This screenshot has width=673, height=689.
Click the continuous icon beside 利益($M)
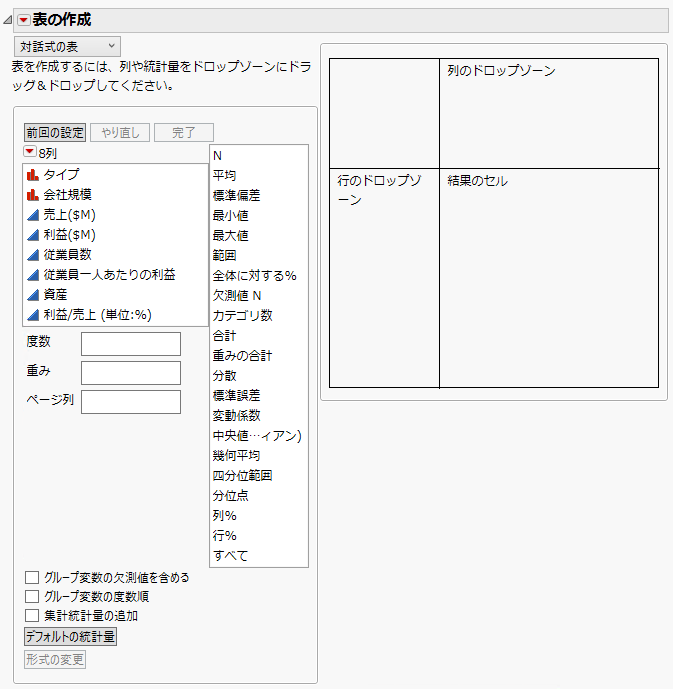(33, 234)
